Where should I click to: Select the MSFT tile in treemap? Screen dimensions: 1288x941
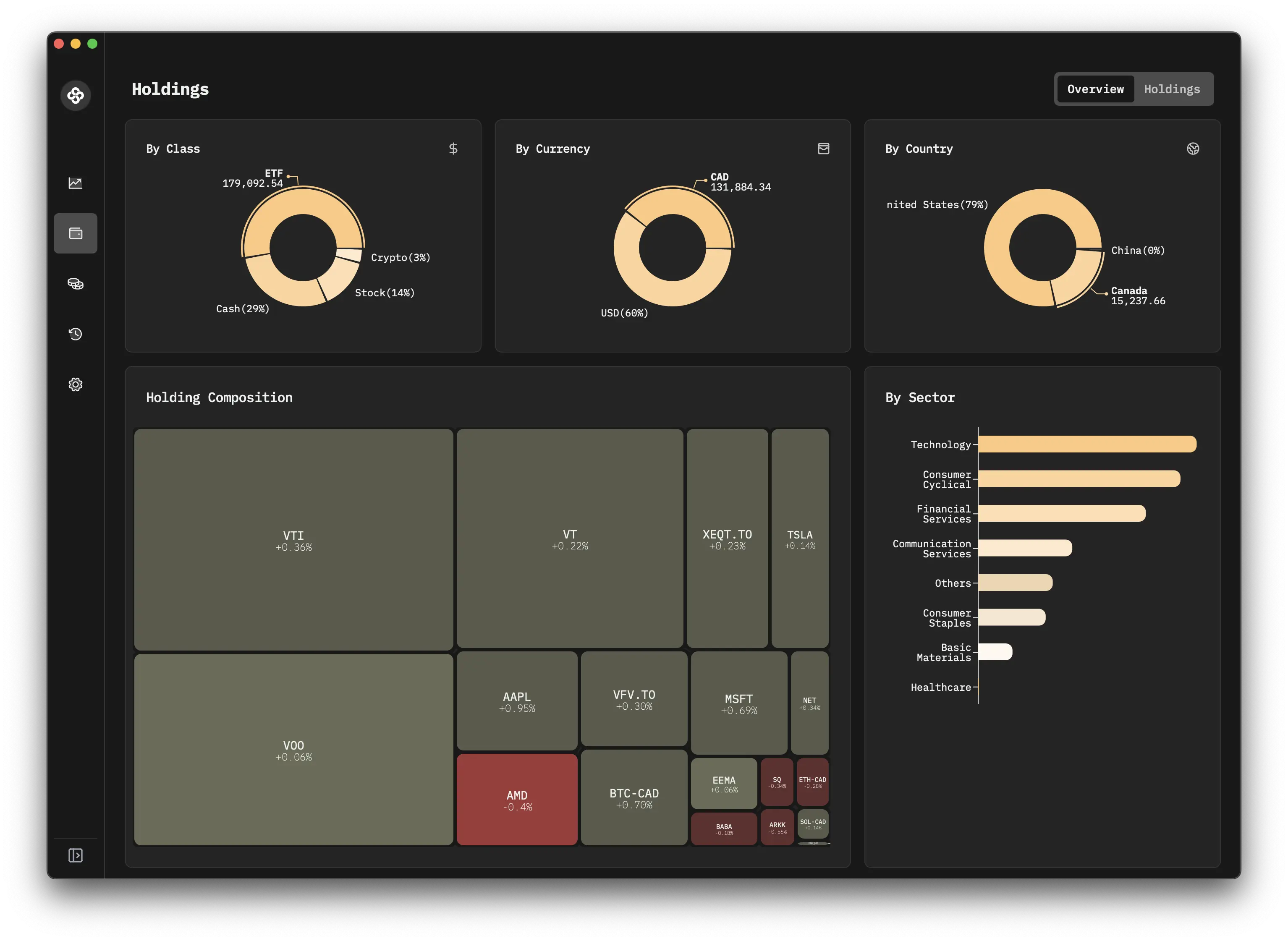pyautogui.click(x=739, y=703)
